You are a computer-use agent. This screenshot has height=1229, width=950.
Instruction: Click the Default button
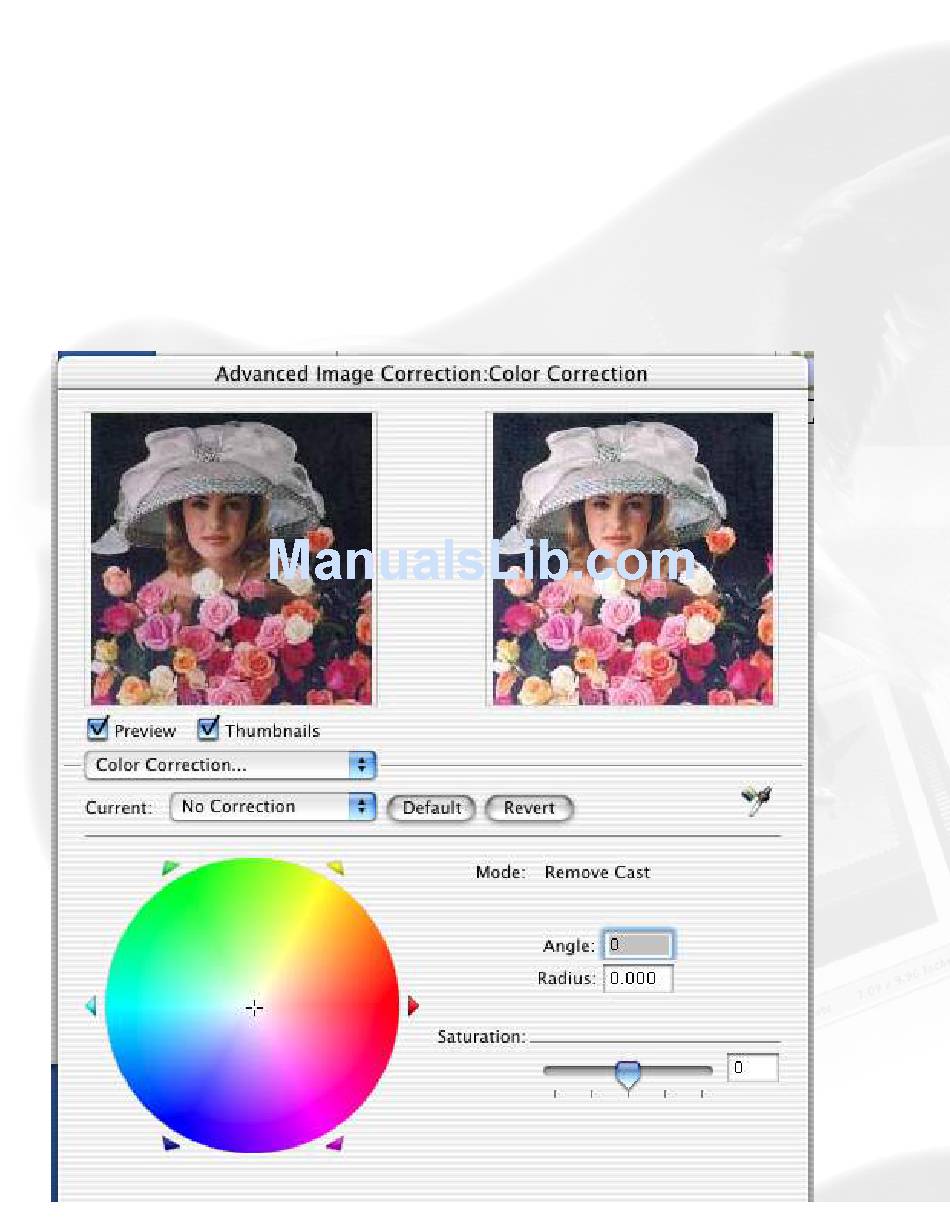click(431, 808)
